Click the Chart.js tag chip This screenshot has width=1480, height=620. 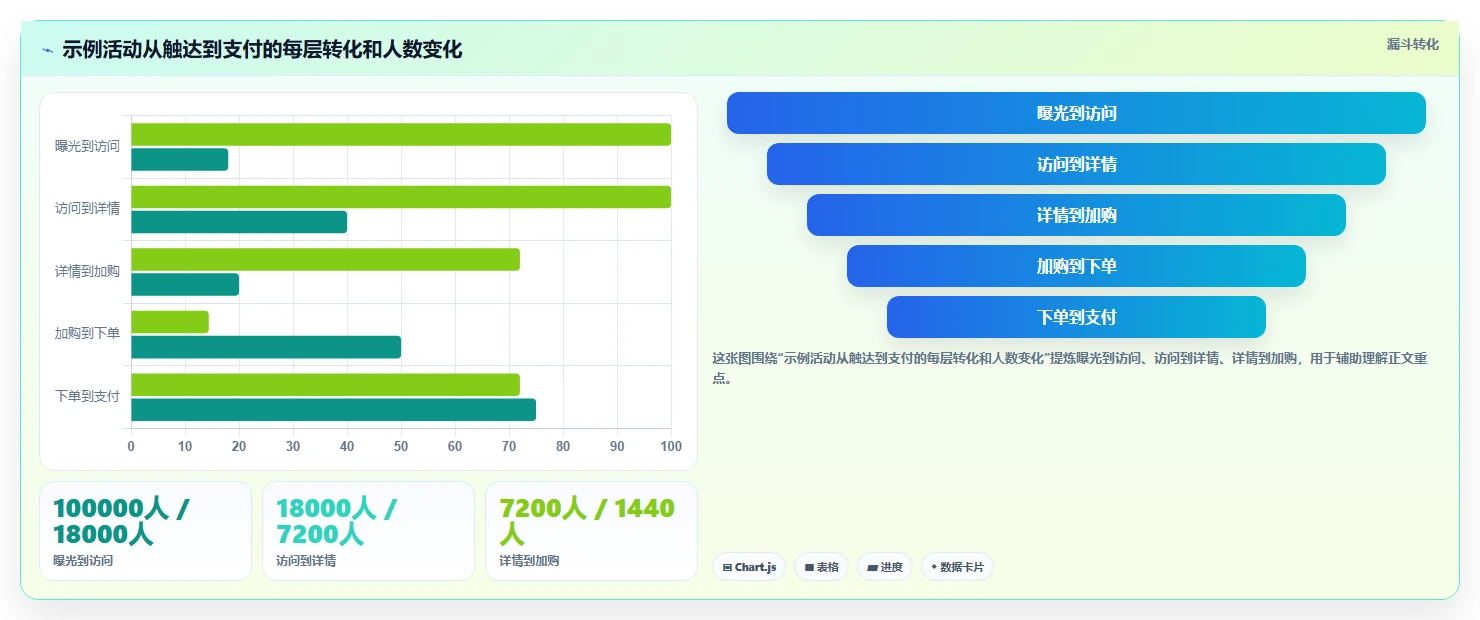[x=749, y=567]
